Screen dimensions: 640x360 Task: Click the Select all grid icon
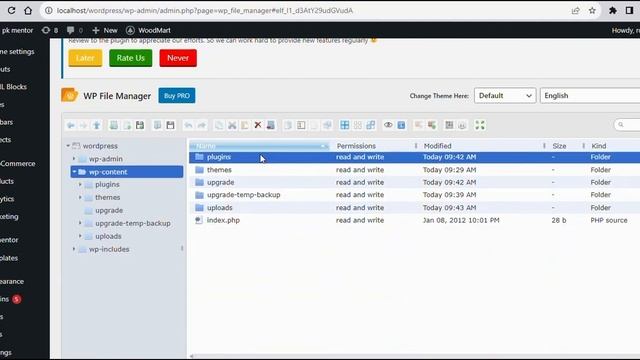tap(344, 125)
